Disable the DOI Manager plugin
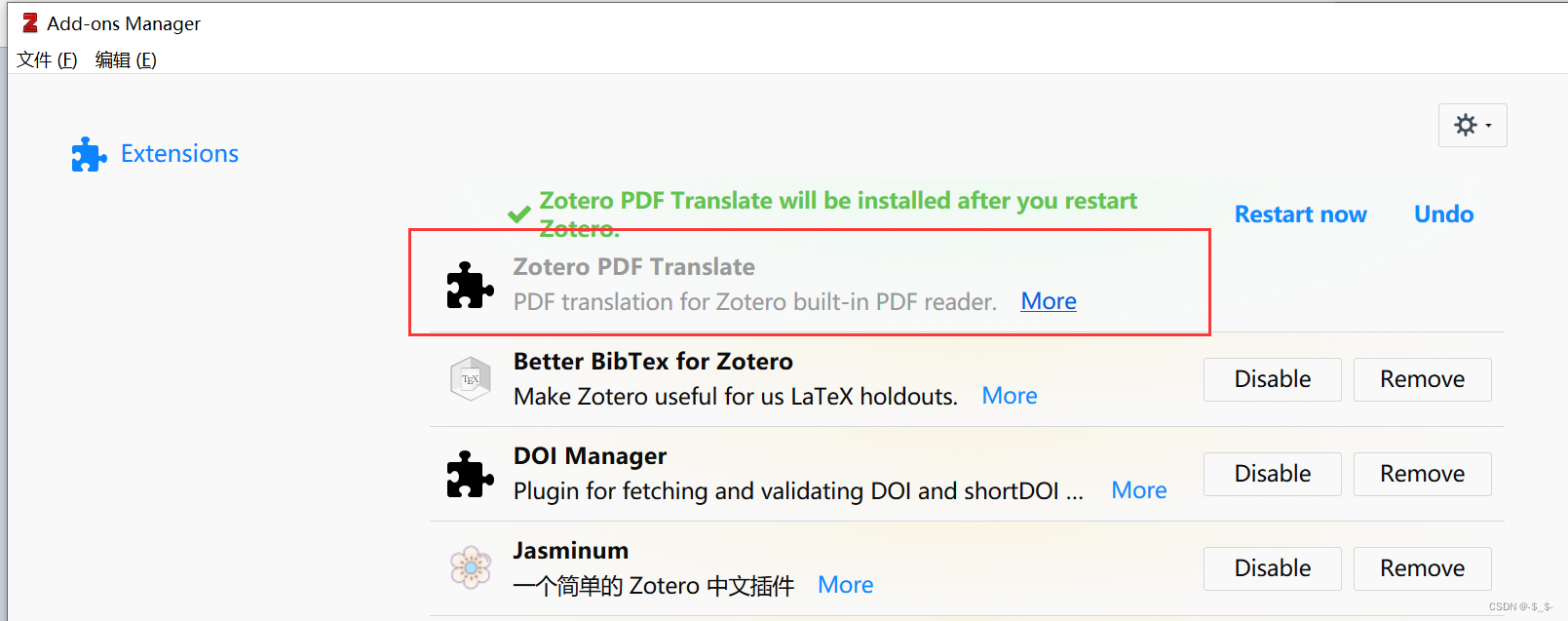 (x=1272, y=474)
